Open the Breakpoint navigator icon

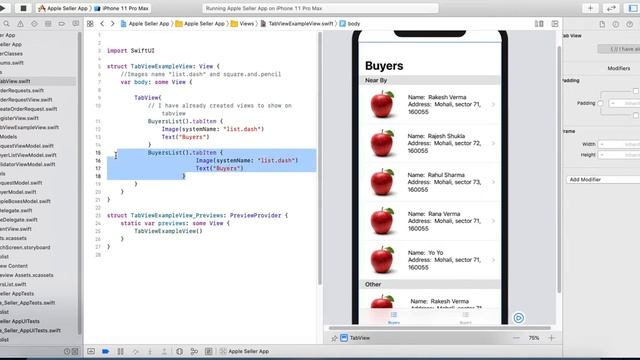62,24
